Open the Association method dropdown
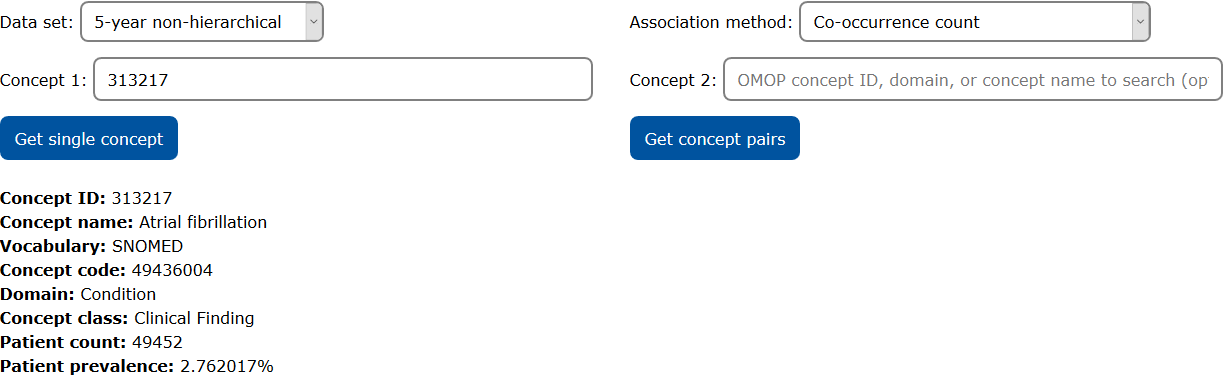The width and height of the screenshot is (1223, 375). (x=975, y=22)
